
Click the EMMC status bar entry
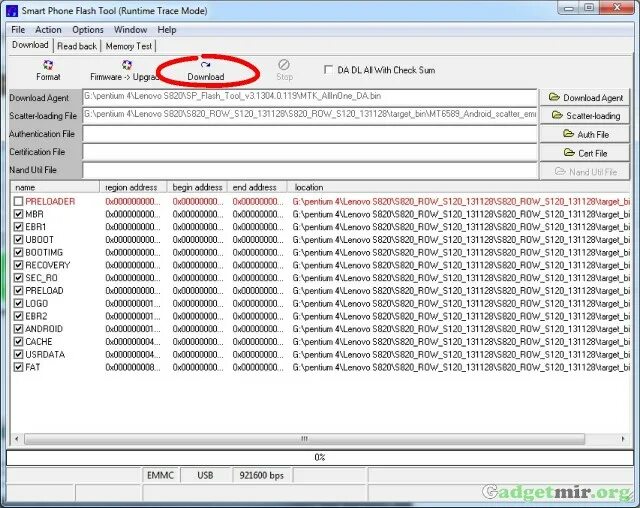point(160,475)
